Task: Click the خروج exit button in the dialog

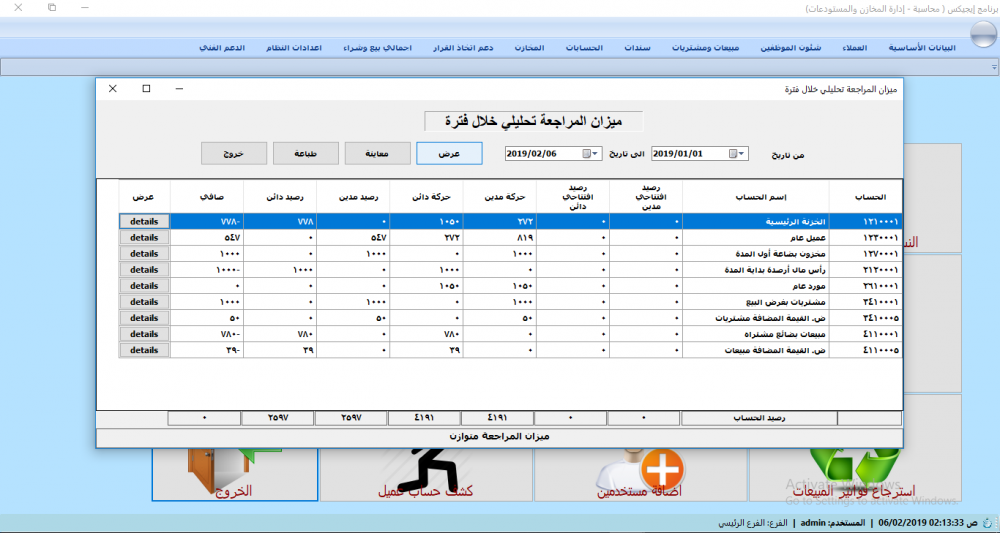Action: click(x=233, y=154)
